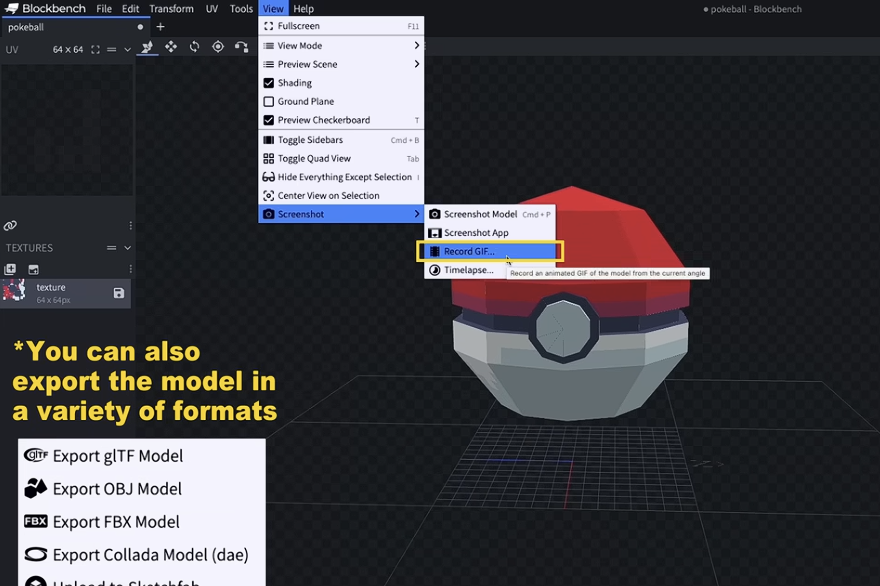The width and height of the screenshot is (880, 586).
Task: Select the Move tool in the toolbar
Action: pos(147,47)
